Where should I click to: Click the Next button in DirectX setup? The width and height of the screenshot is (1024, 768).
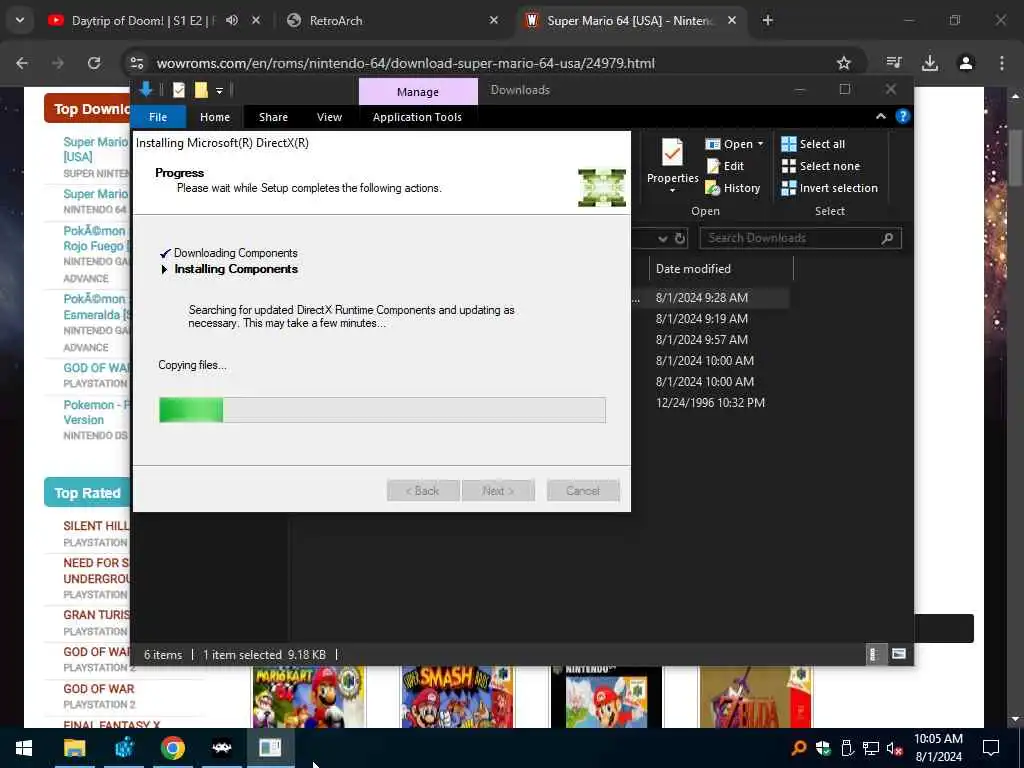pos(498,490)
